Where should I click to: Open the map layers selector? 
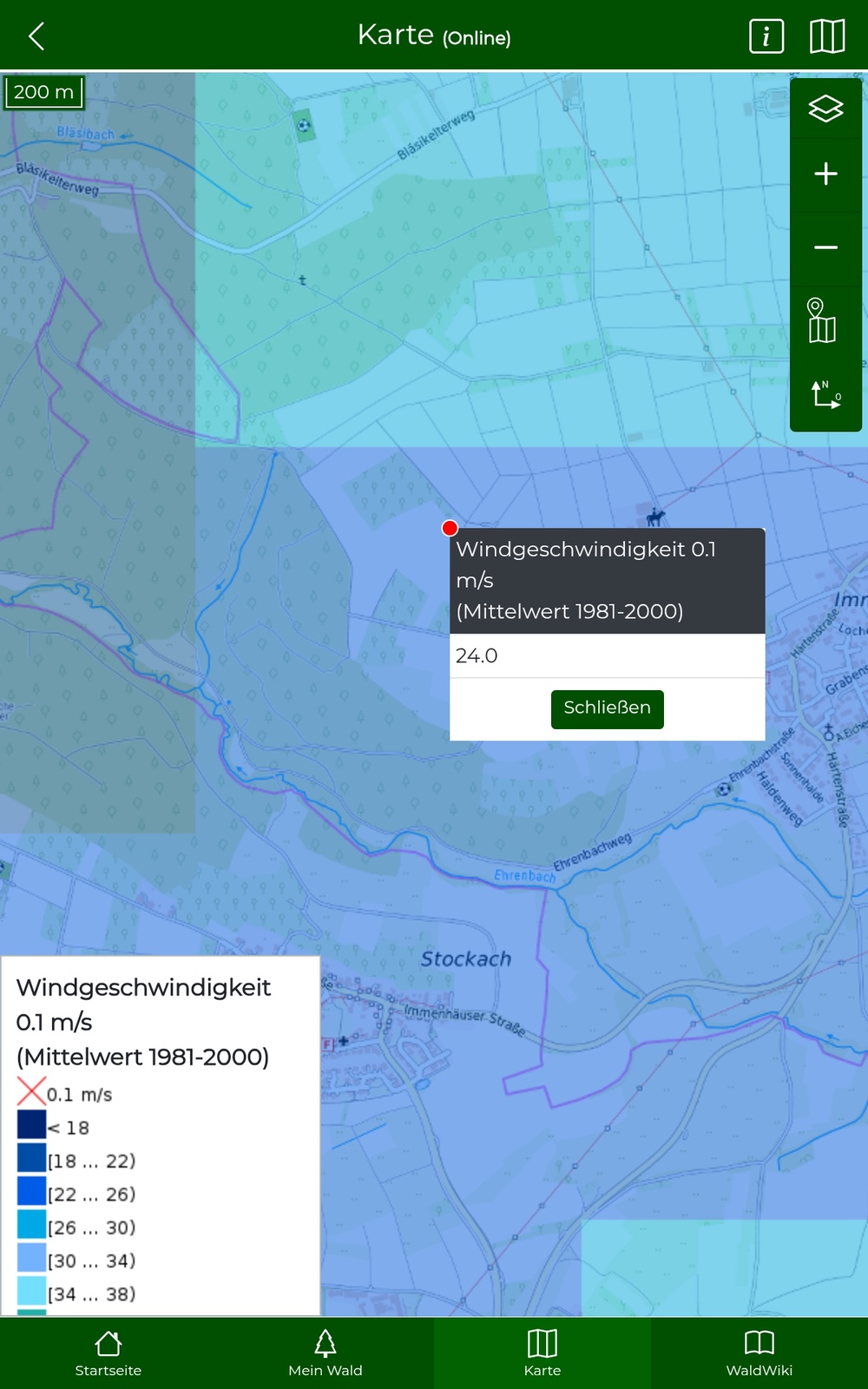pyautogui.click(x=825, y=109)
